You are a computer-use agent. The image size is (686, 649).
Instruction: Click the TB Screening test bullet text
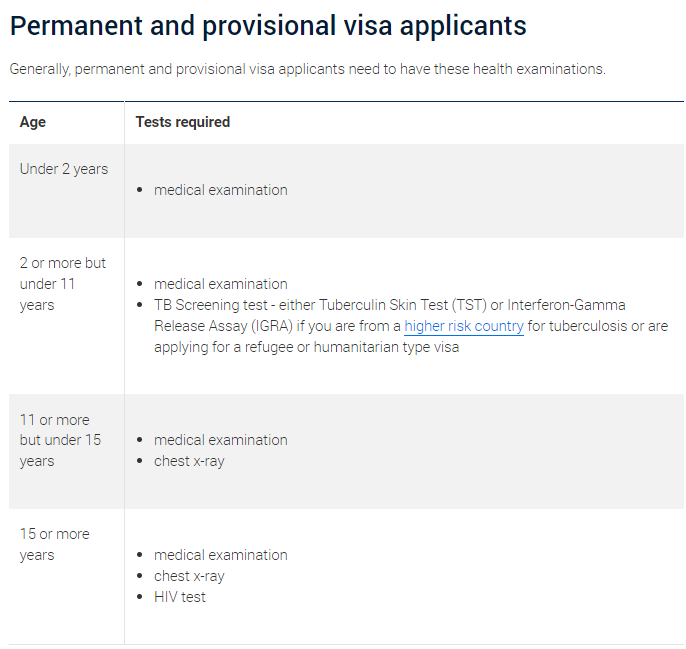[x=411, y=326]
